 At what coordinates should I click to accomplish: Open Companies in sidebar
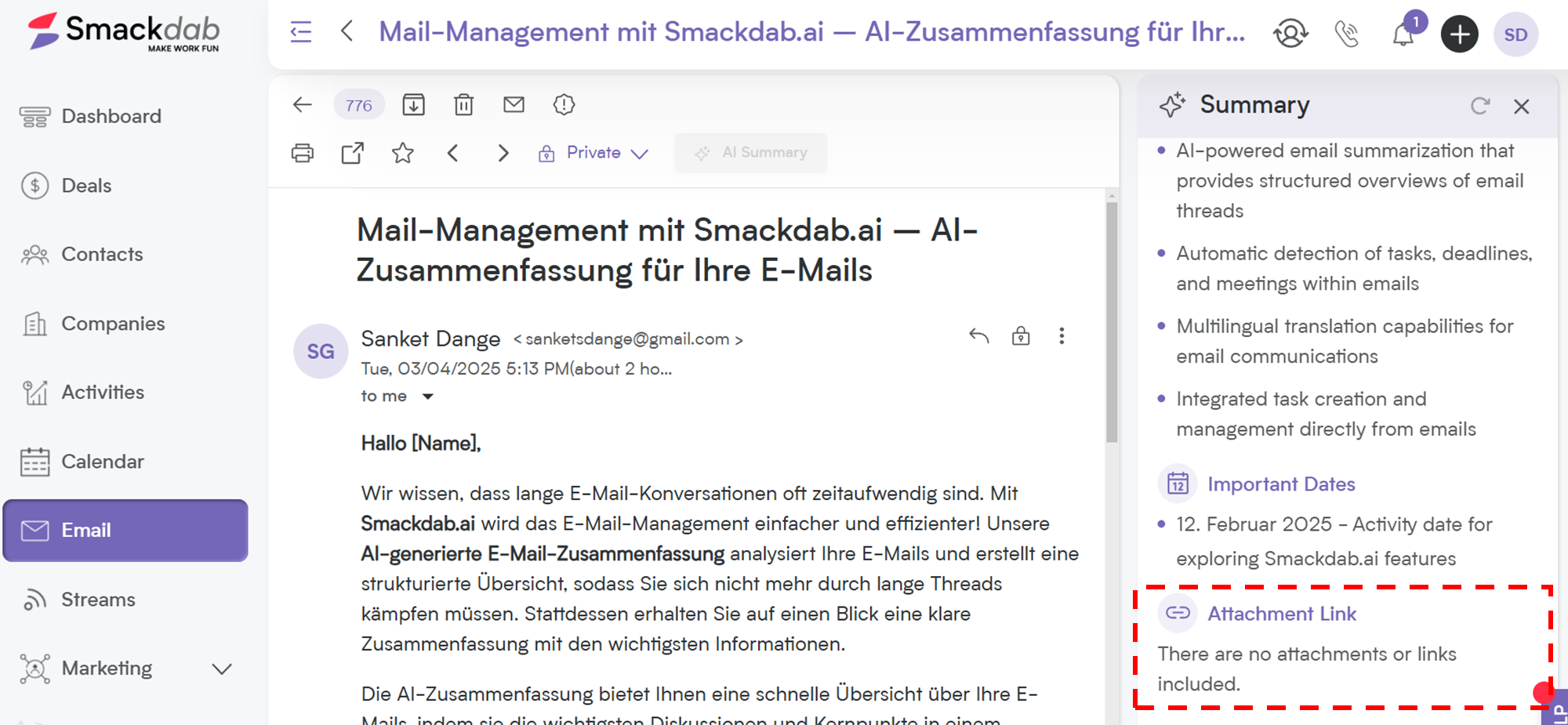point(113,323)
